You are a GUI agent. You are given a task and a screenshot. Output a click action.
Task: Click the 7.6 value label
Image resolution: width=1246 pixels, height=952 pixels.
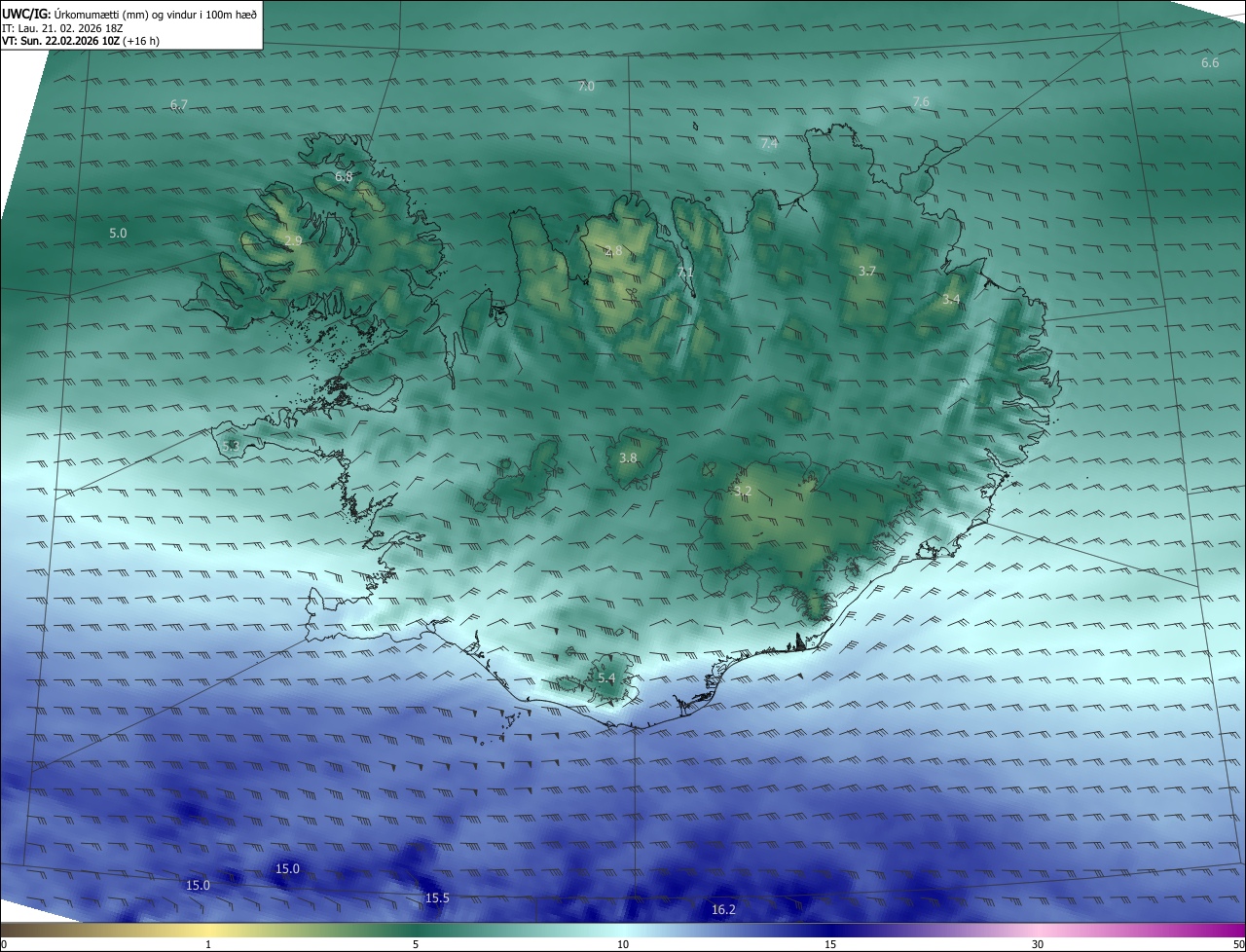tap(921, 102)
